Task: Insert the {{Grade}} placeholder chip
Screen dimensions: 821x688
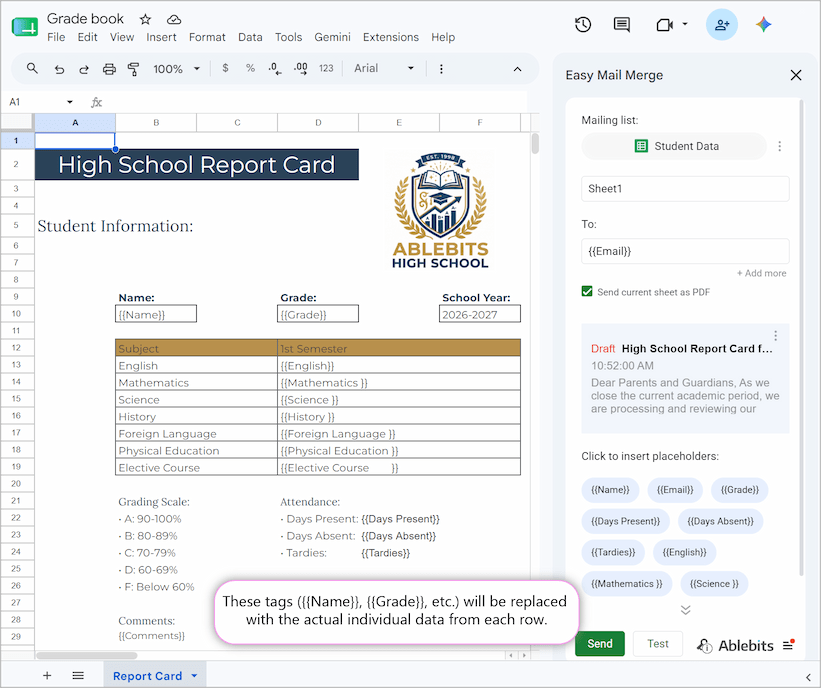Action: [x=739, y=490]
